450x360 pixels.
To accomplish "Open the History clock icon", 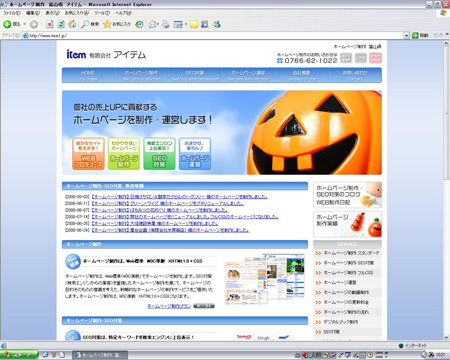I will [x=139, y=24].
